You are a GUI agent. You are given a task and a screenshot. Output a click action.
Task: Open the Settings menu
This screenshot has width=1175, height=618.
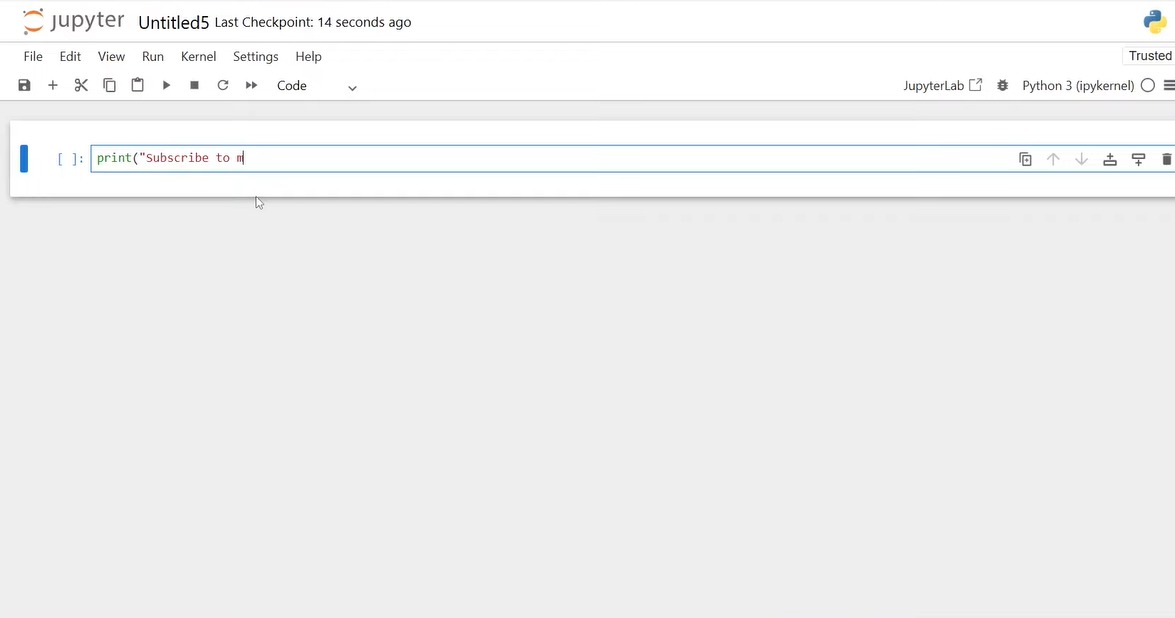pyautogui.click(x=256, y=56)
